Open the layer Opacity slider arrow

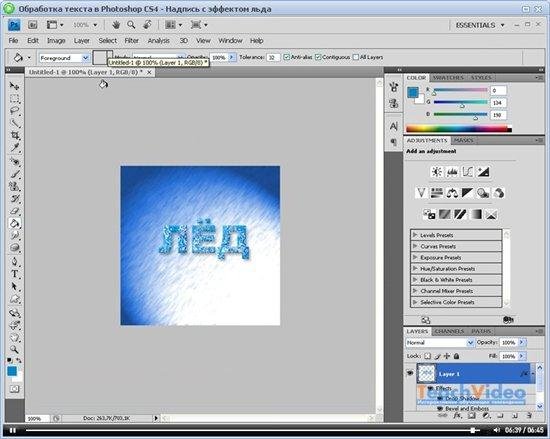coord(522,342)
